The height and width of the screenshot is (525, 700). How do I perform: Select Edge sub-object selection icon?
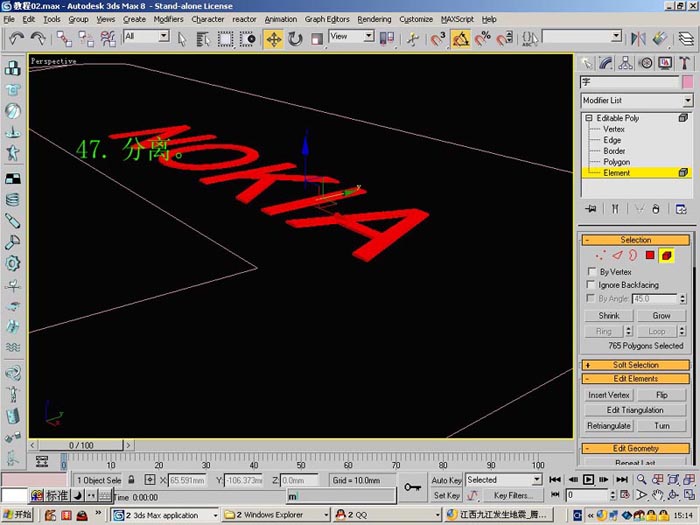coord(617,255)
